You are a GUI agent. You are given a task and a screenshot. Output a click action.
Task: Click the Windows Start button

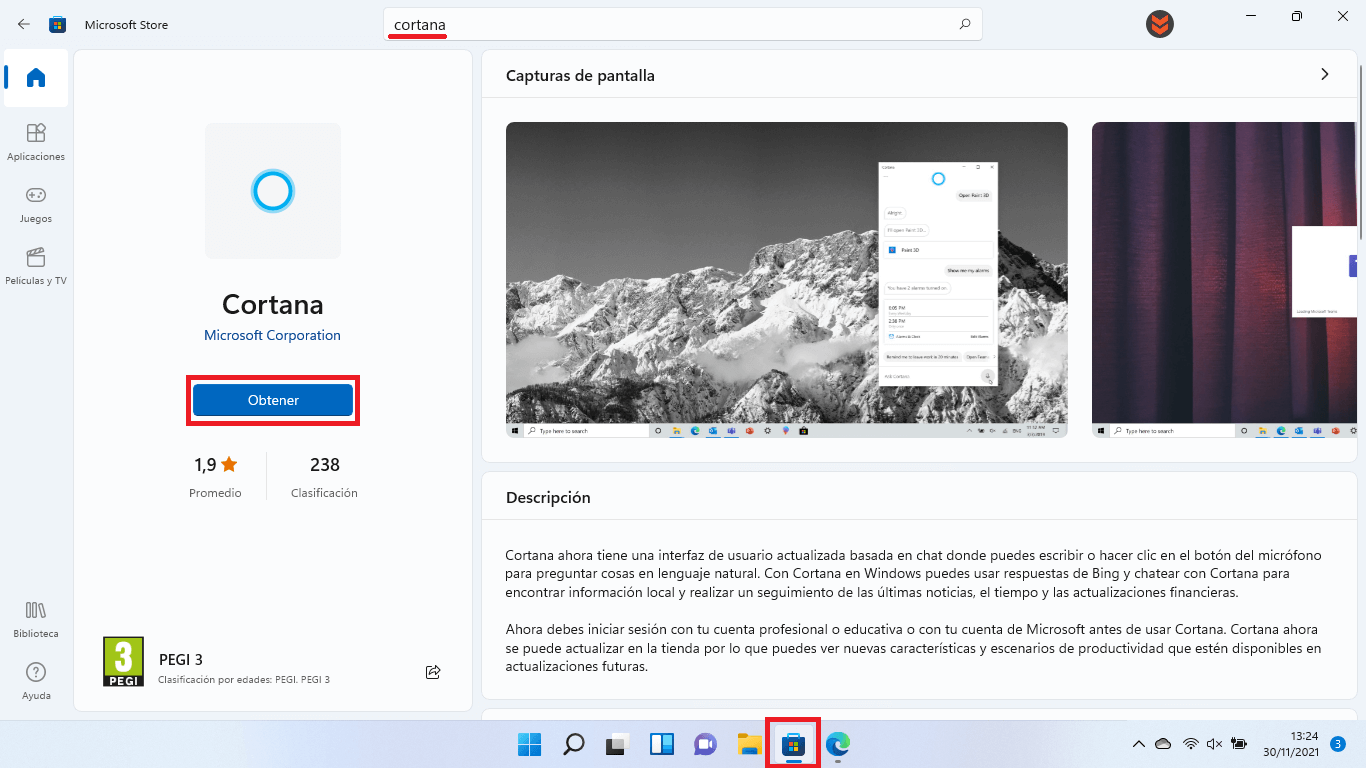(530, 744)
